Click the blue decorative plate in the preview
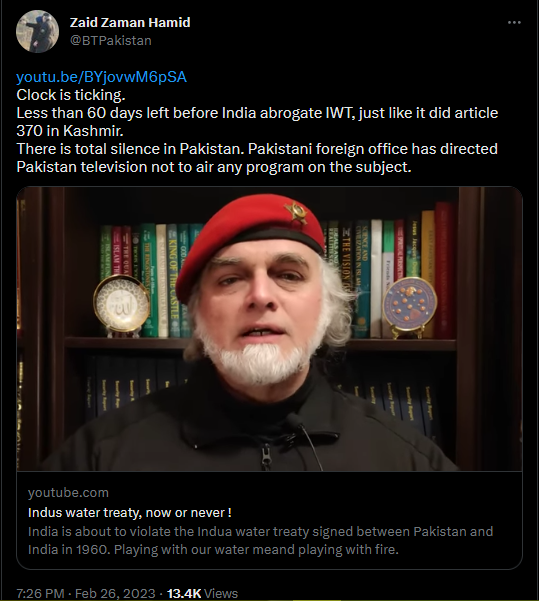This screenshot has width=539, height=601. click(x=410, y=305)
